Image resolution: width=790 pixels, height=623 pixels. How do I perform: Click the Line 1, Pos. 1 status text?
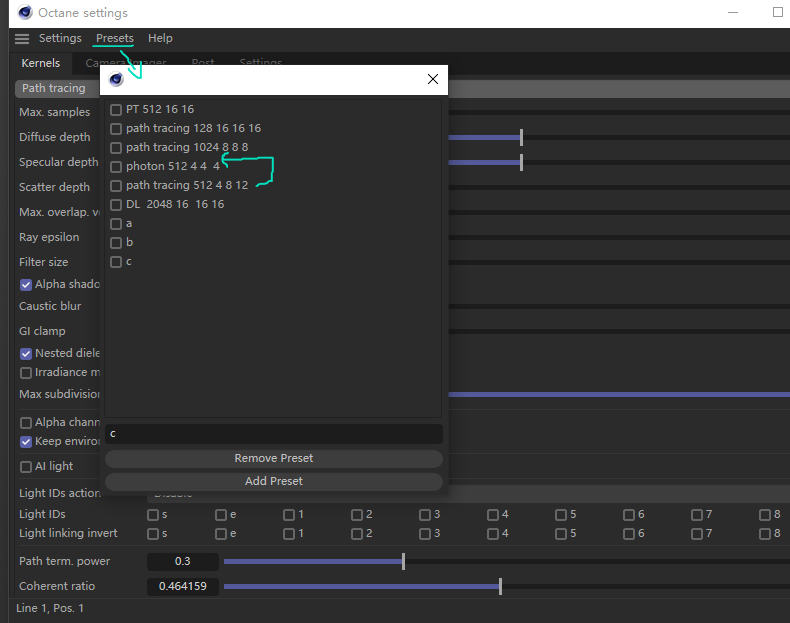[x=50, y=608]
